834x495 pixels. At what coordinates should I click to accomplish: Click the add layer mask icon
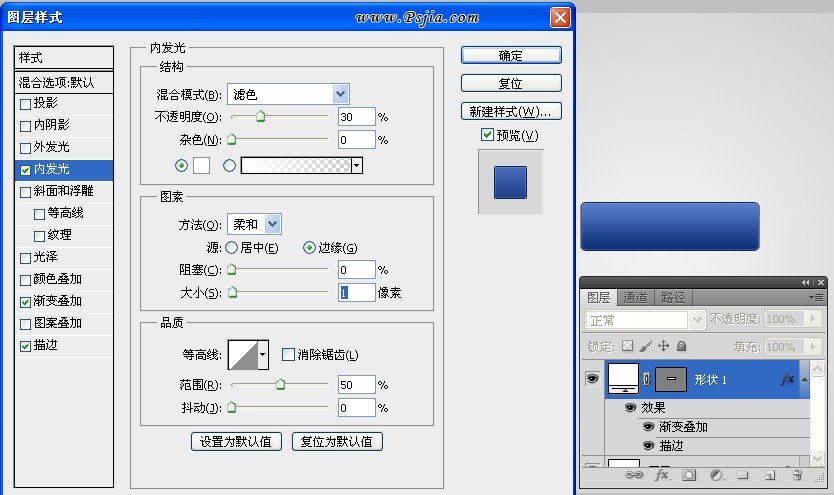click(688, 475)
